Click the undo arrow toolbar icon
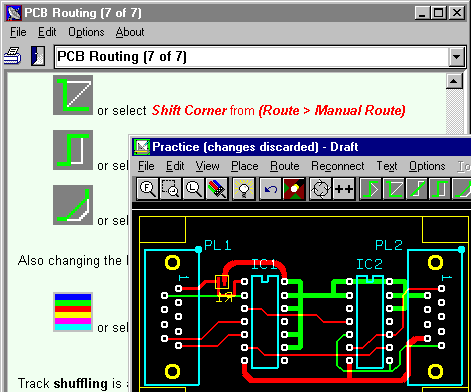 270,189
